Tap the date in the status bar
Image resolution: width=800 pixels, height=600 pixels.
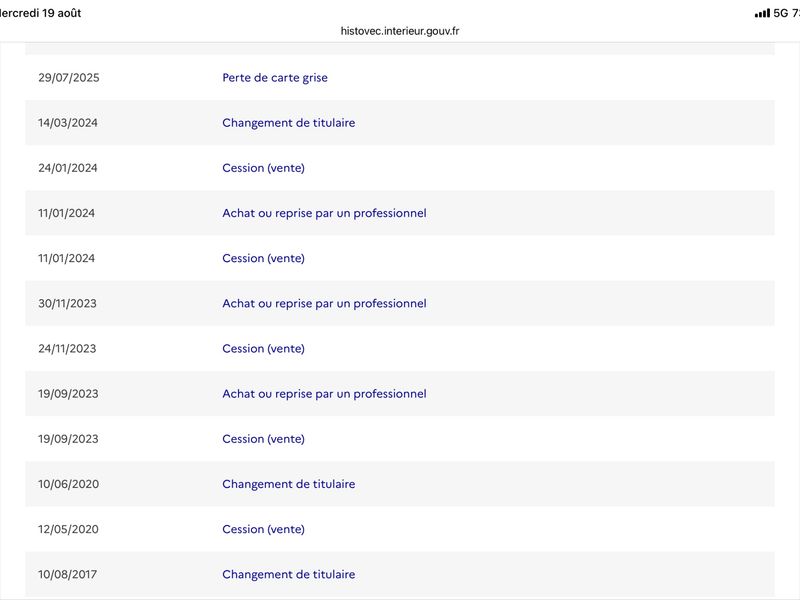40,13
